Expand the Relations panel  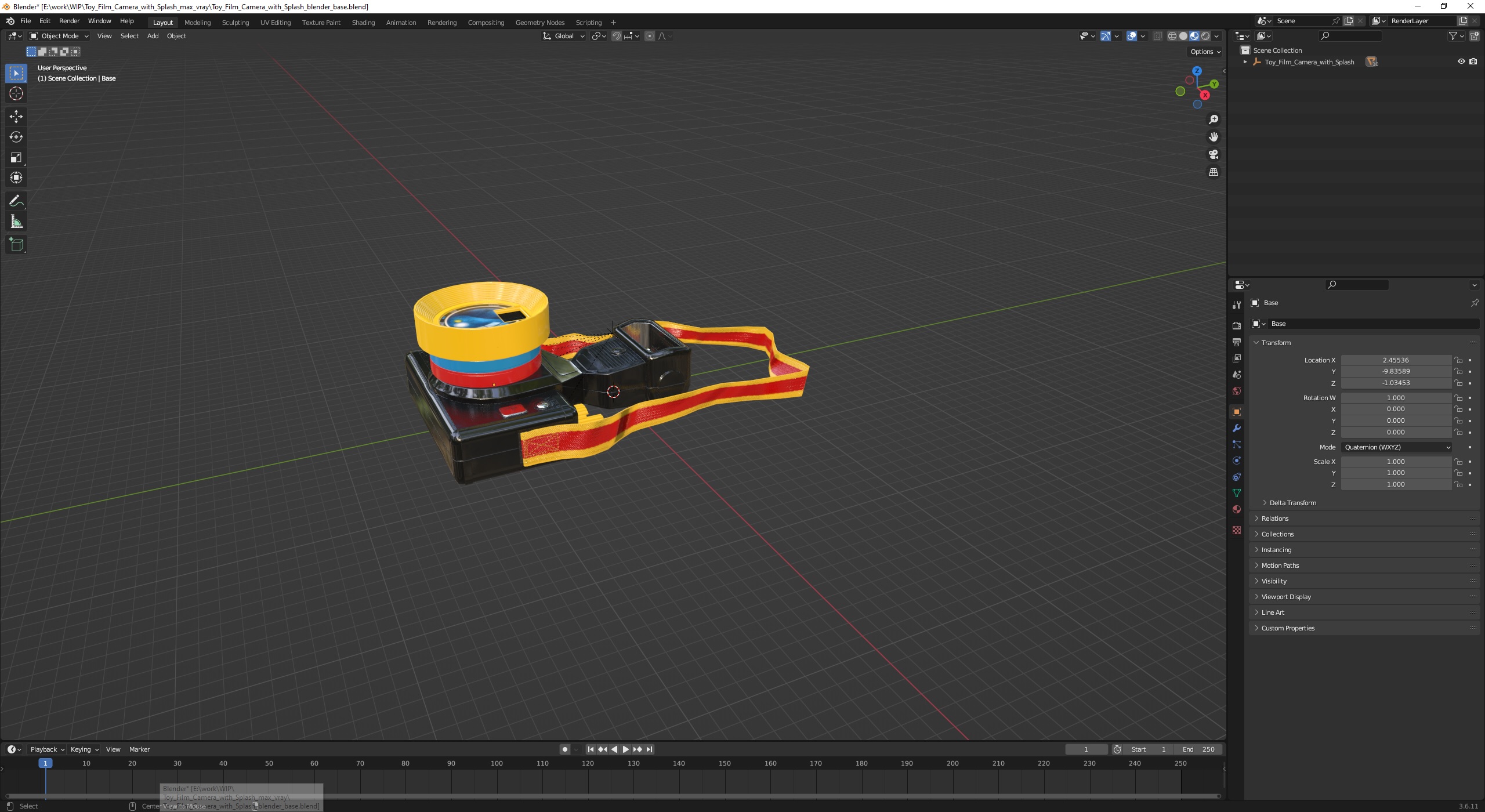click(1275, 519)
